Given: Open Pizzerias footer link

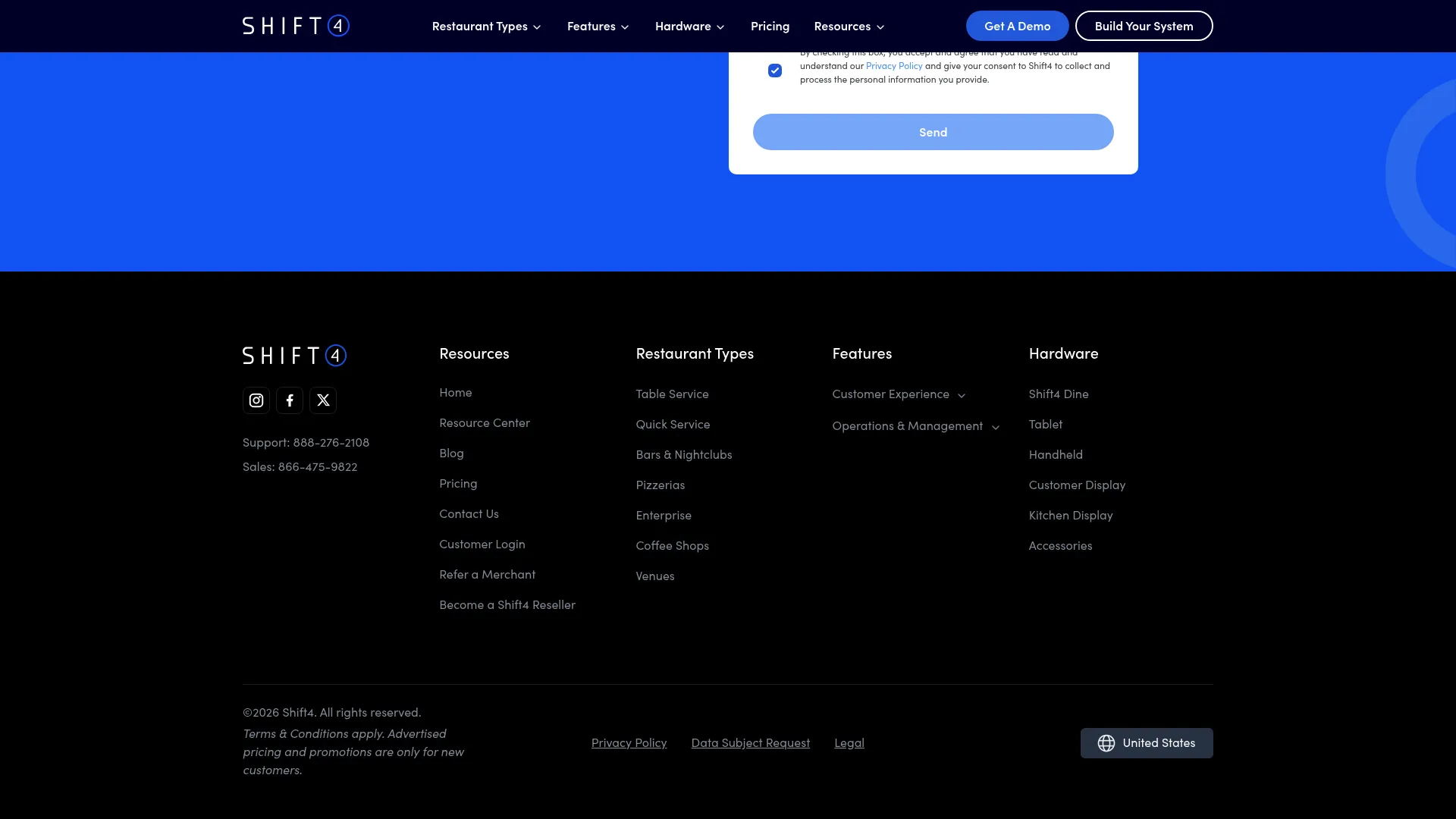Looking at the screenshot, I should pos(661,485).
